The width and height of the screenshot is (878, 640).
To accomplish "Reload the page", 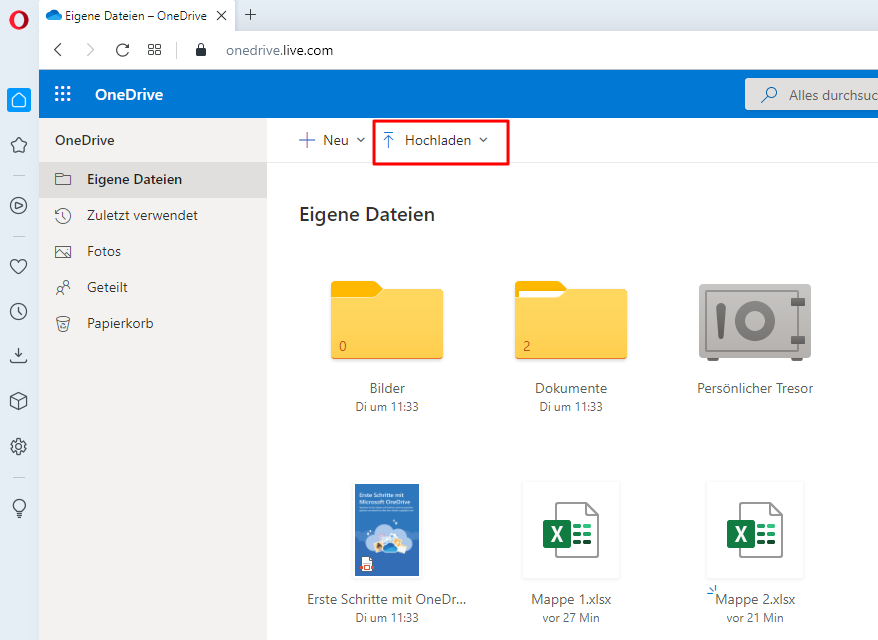I will pyautogui.click(x=122, y=50).
